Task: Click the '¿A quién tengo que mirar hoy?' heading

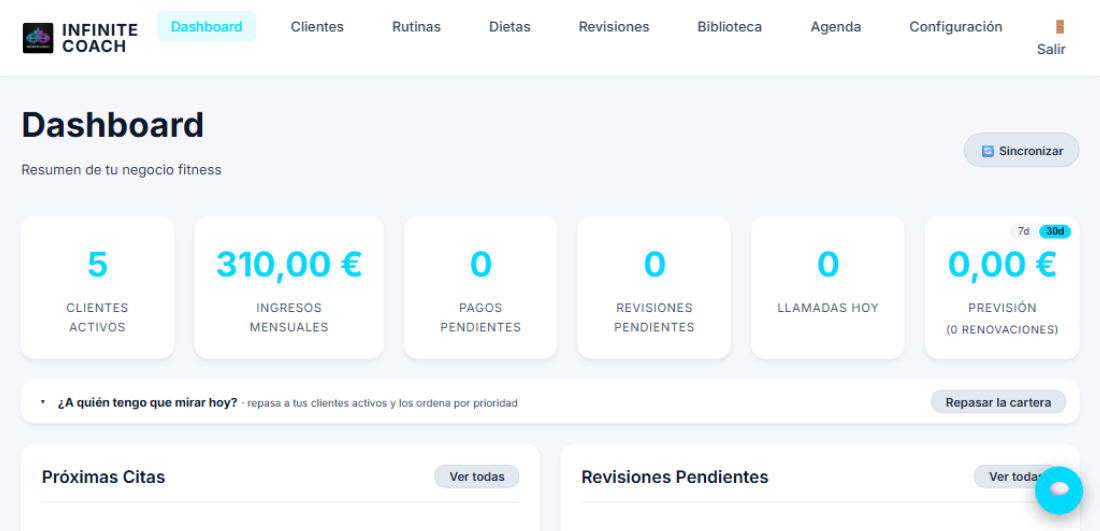Action: pyautogui.click(x=147, y=403)
